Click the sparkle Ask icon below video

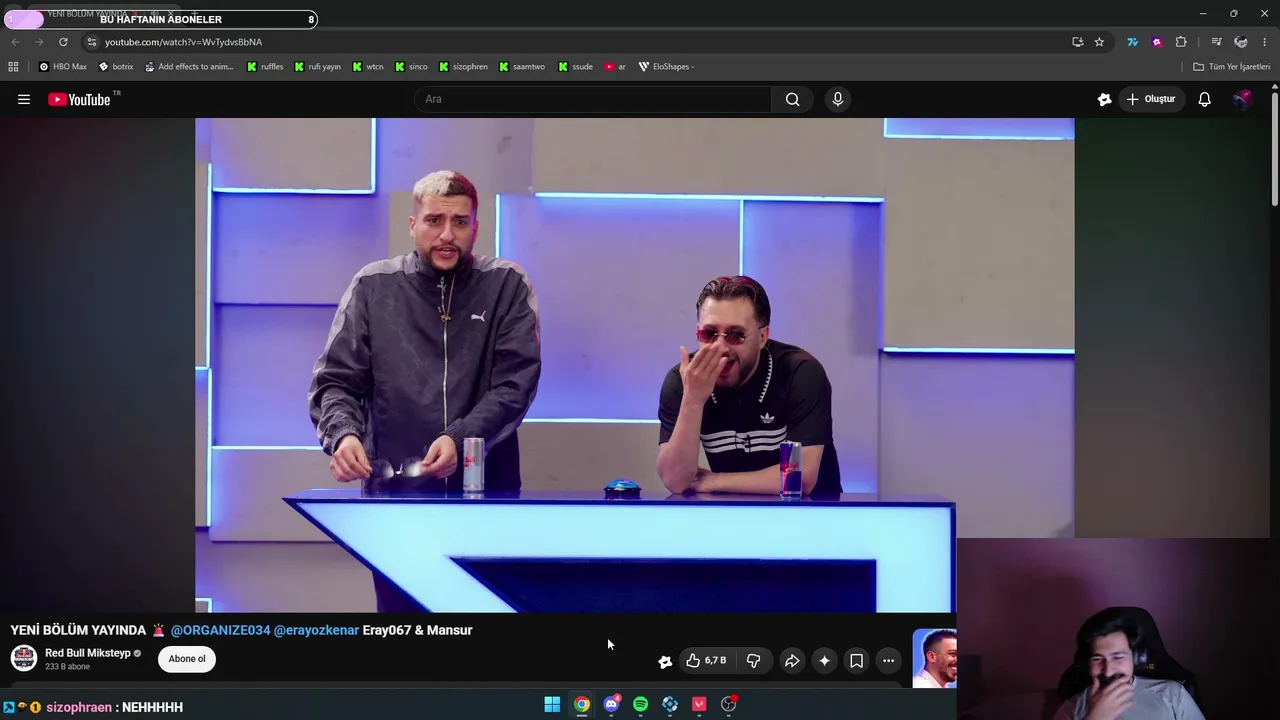click(x=824, y=660)
